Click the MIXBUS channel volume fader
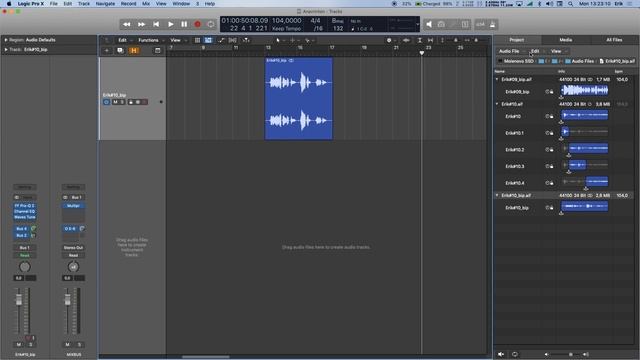Screen dimensions: 640x360 67,300
